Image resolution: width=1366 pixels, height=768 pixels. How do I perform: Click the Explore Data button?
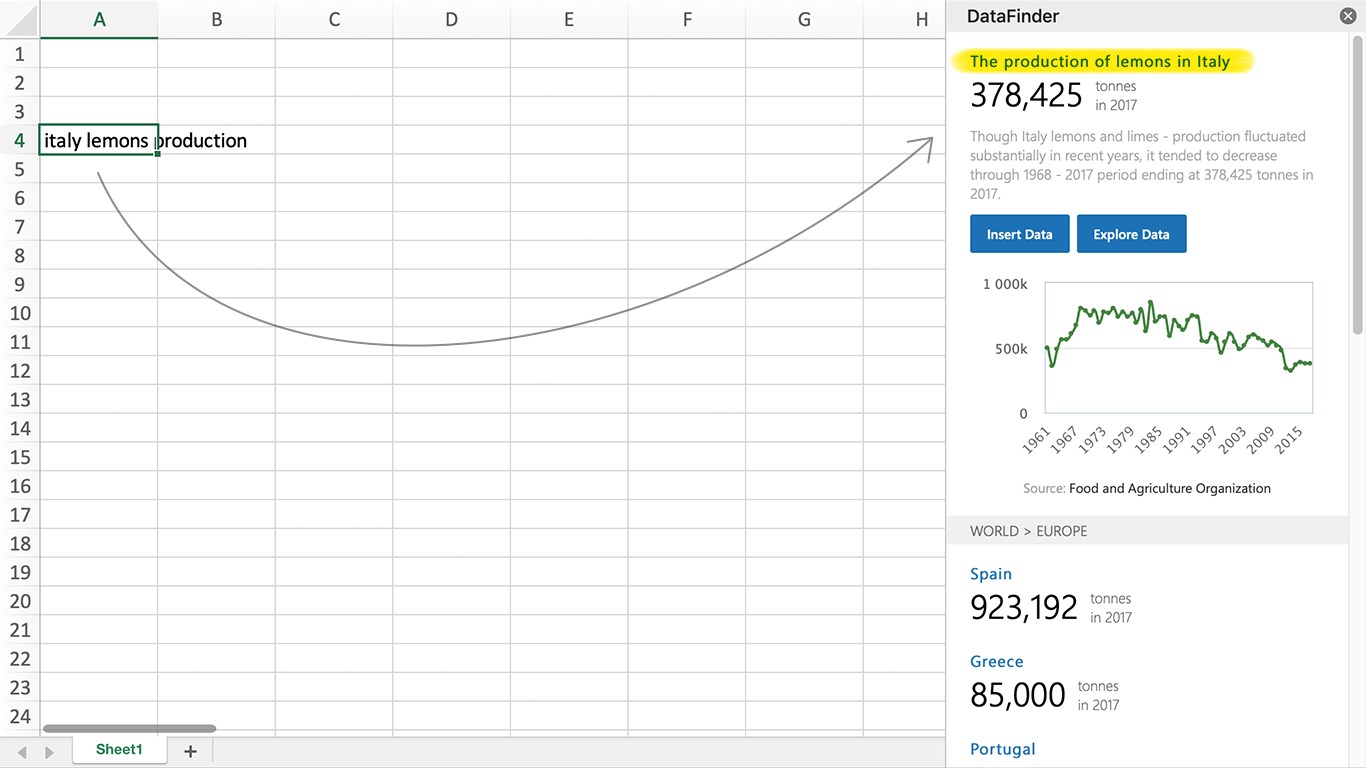click(1131, 234)
